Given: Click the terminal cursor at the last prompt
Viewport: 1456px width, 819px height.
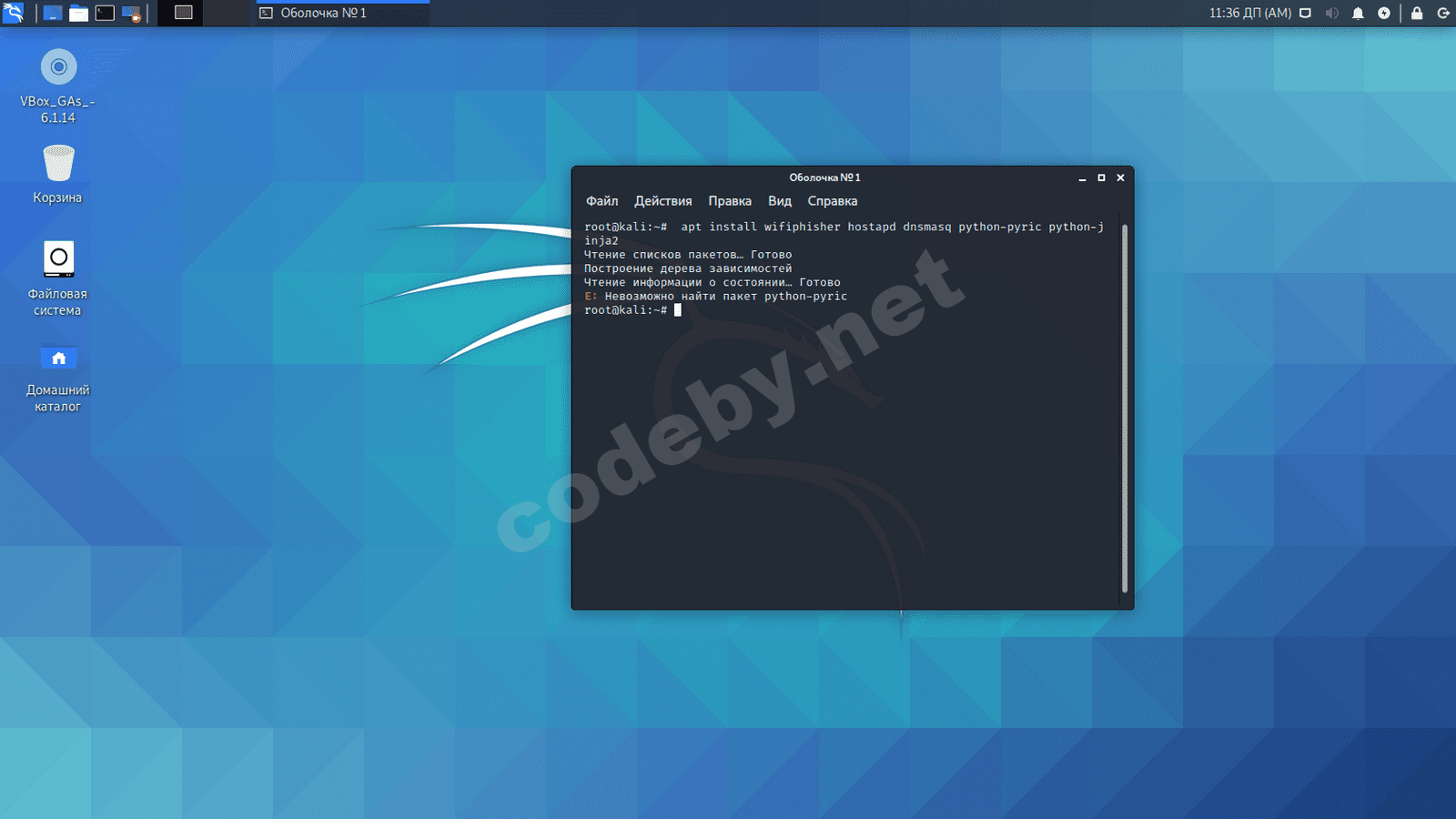Looking at the screenshot, I should tap(677, 310).
